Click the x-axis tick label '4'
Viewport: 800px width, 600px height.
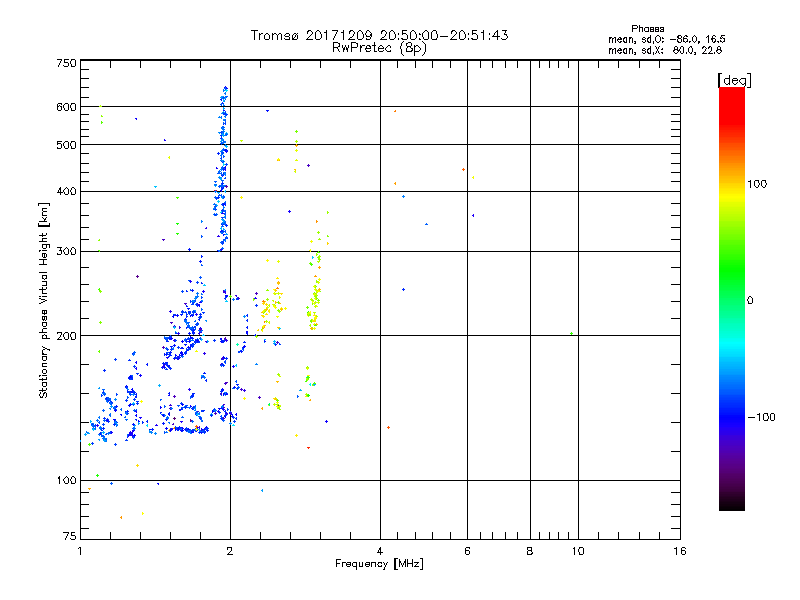click(380, 551)
